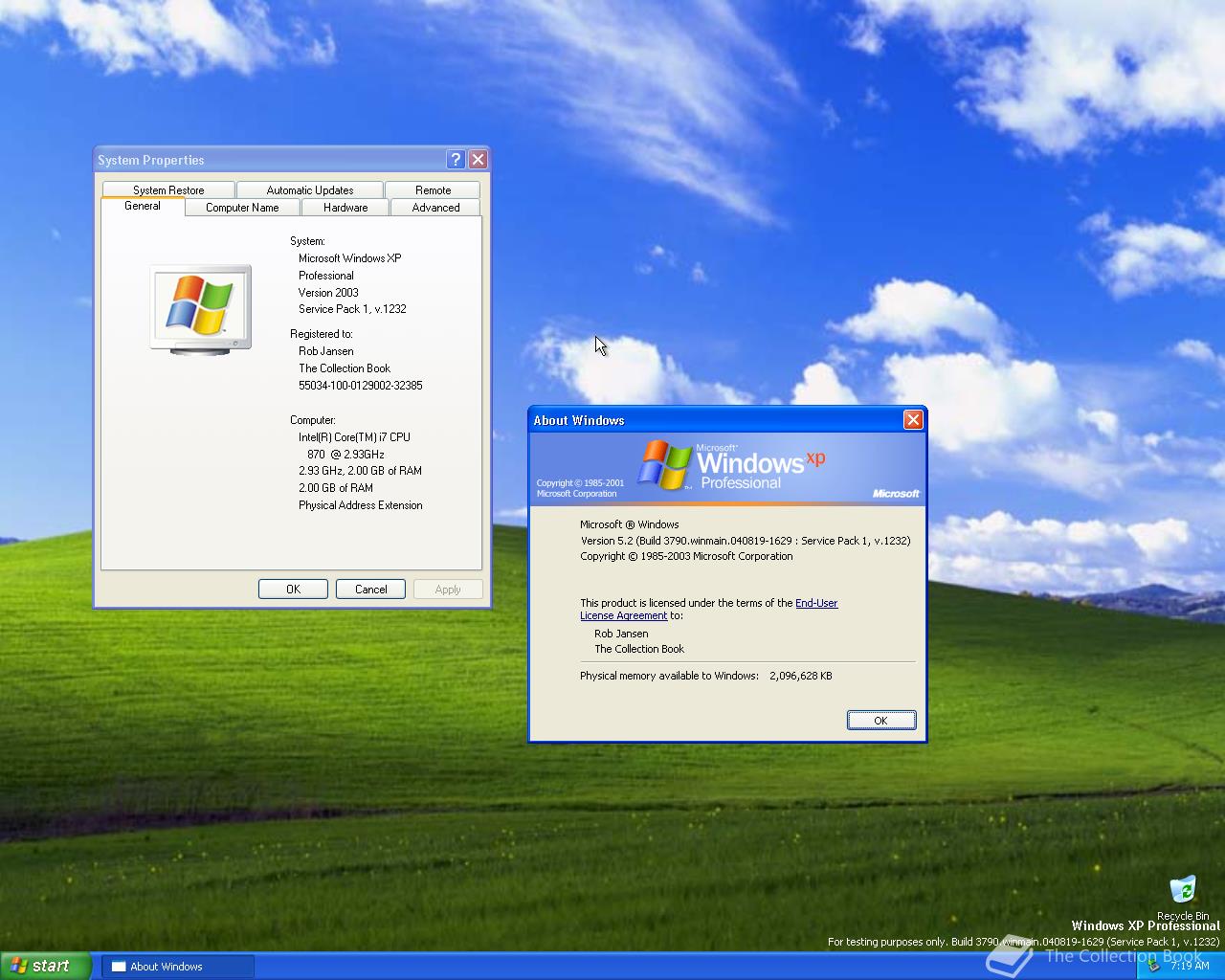Go to the Advanced tab
This screenshot has height=980, width=1225.
(x=435, y=207)
